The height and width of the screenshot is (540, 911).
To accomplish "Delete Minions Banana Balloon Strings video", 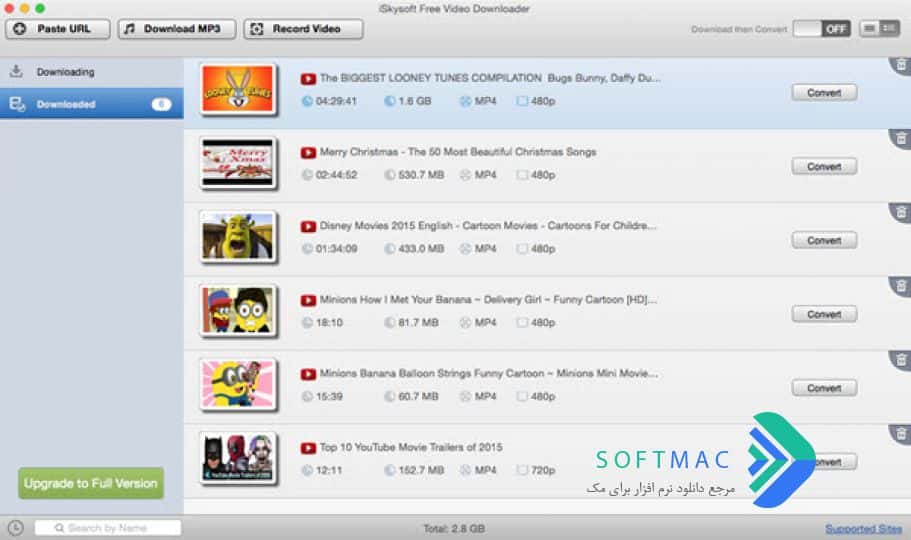I will click(901, 360).
